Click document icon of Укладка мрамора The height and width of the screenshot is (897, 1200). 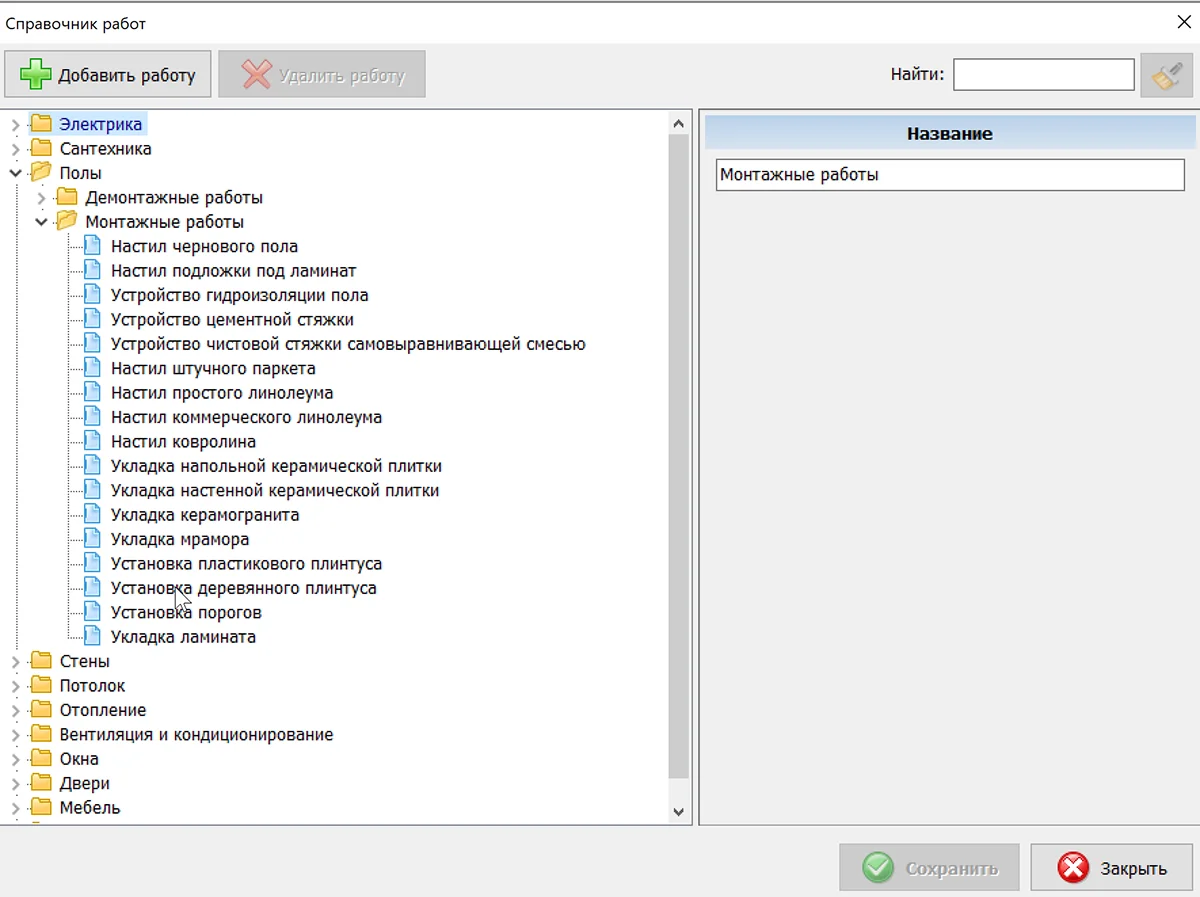92,539
